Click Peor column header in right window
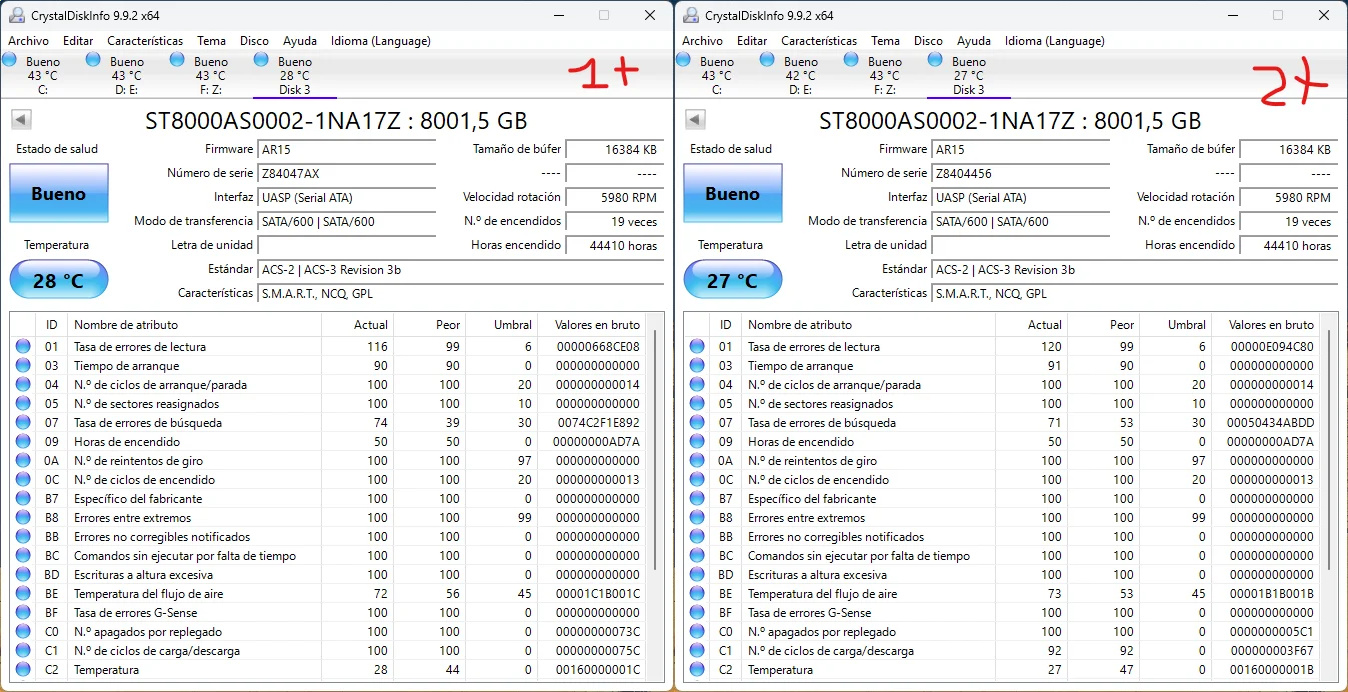 (1104, 325)
